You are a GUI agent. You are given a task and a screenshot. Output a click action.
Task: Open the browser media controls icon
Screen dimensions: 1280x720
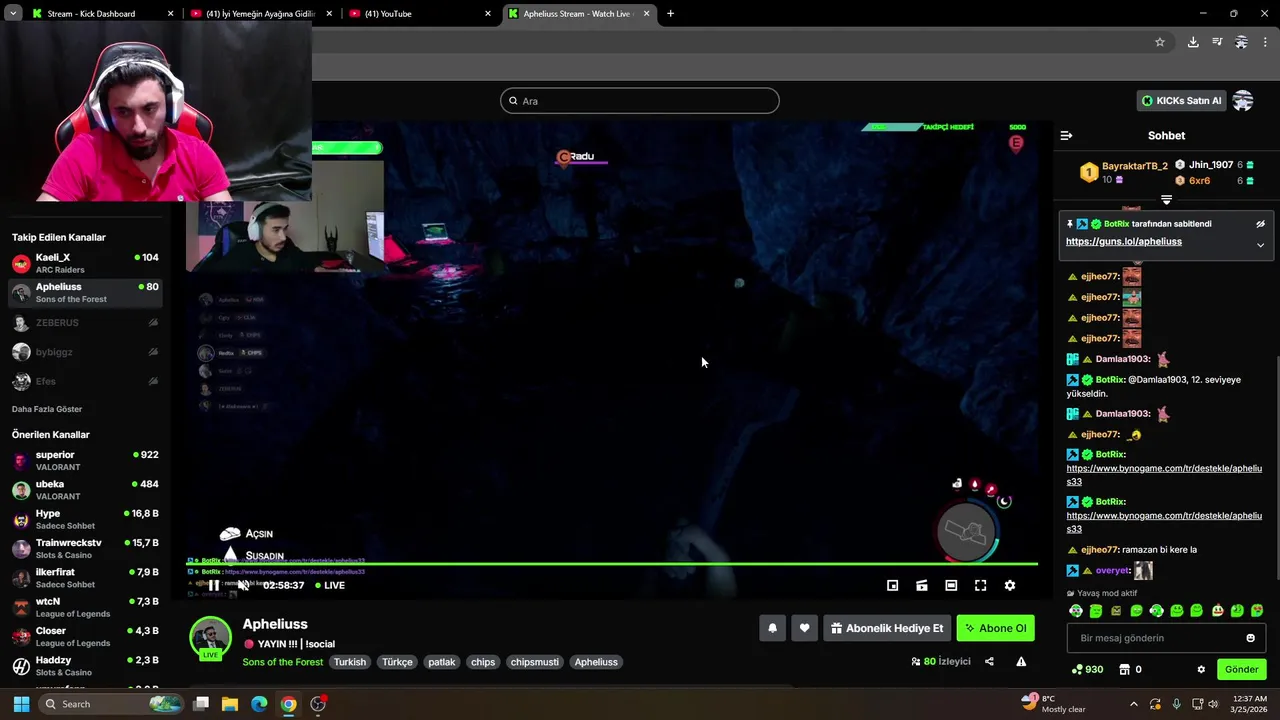[1217, 42]
